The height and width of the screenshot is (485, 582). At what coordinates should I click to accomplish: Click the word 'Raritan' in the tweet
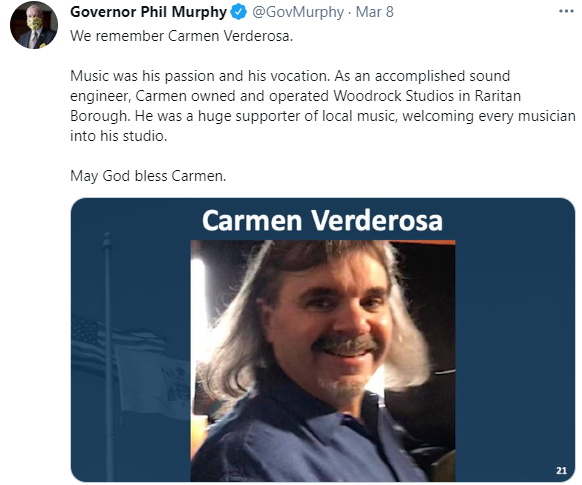coord(498,96)
